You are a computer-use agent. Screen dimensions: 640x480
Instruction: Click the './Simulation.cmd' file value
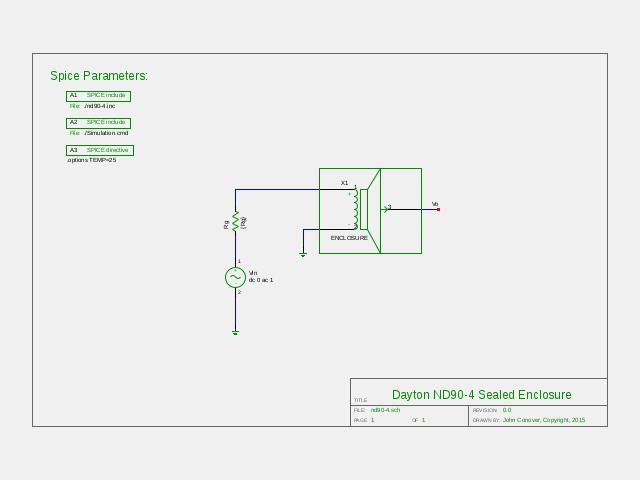106,133
